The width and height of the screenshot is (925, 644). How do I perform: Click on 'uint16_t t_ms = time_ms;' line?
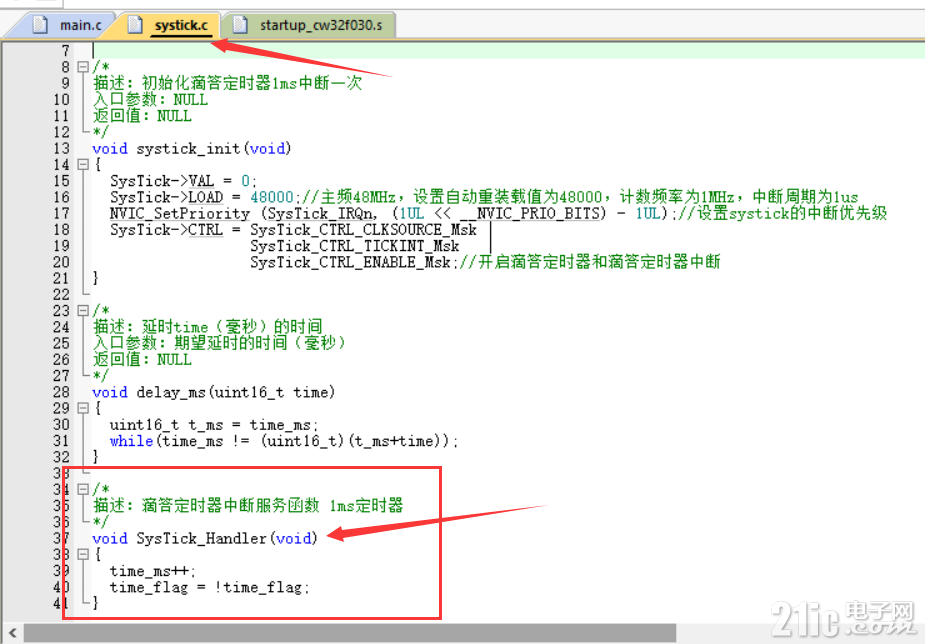(214, 425)
